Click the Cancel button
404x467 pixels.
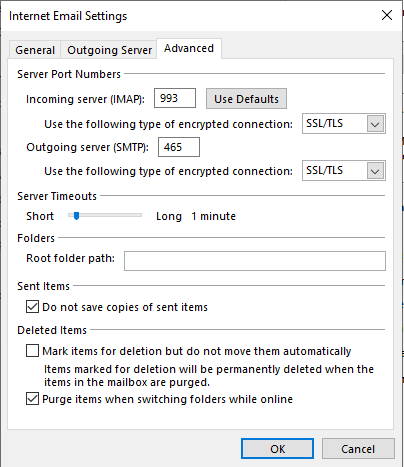pyautogui.click(x=358, y=449)
